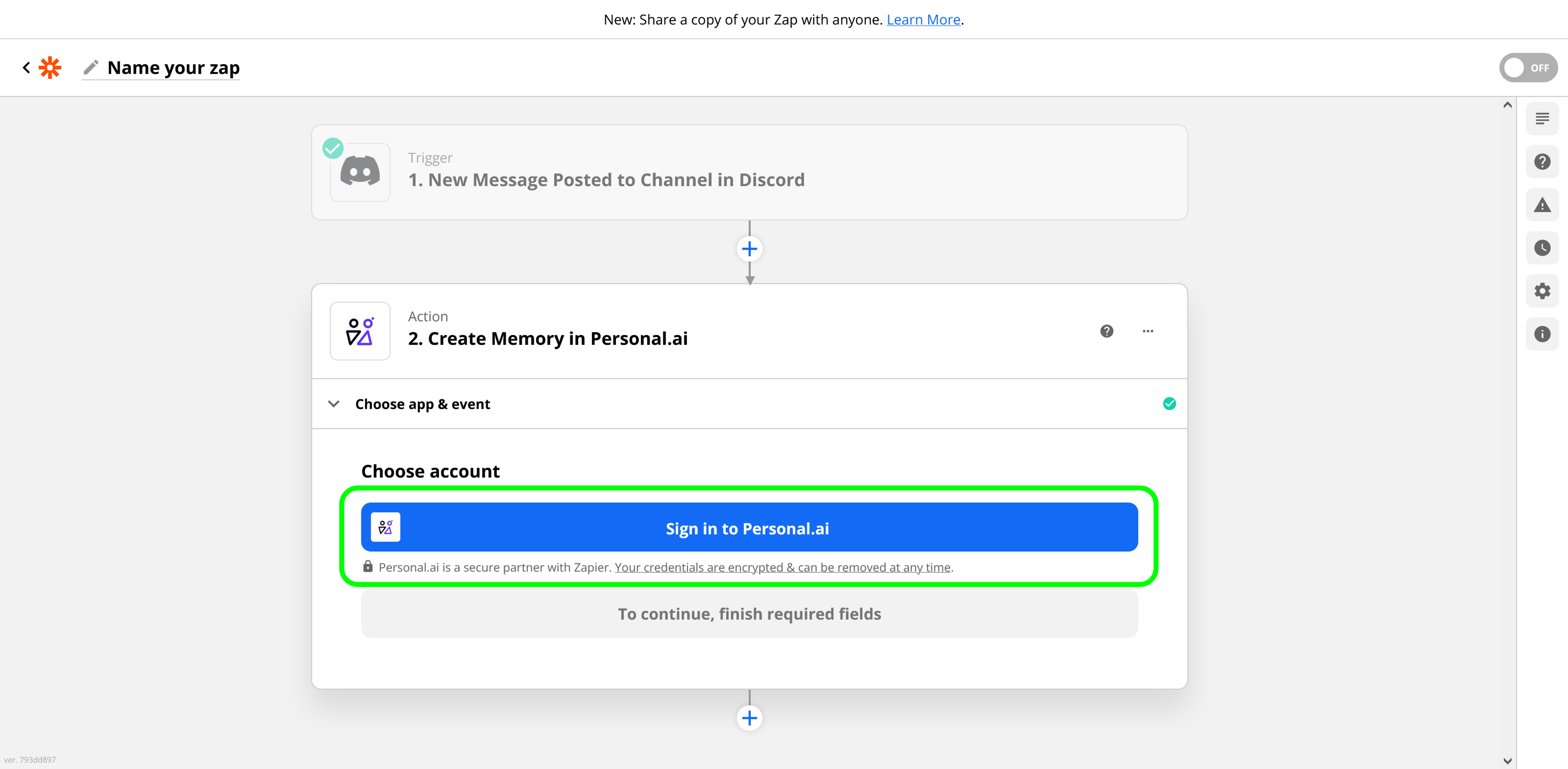
Task: Go back using the left arrow
Action: (x=26, y=68)
